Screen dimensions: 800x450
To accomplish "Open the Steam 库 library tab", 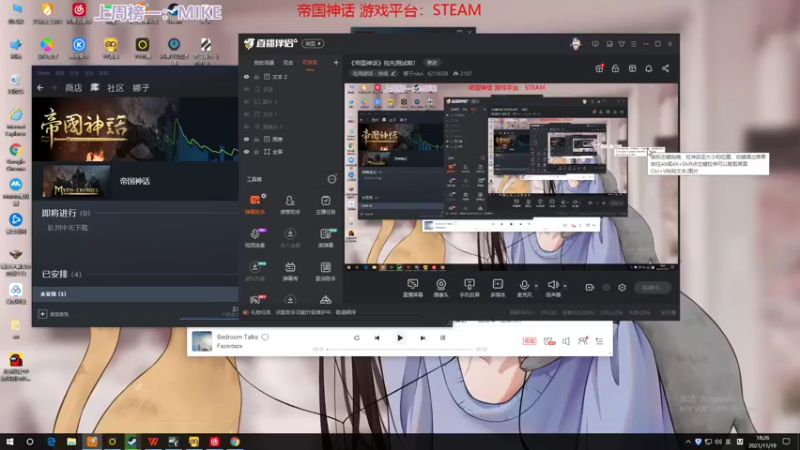I will point(94,88).
